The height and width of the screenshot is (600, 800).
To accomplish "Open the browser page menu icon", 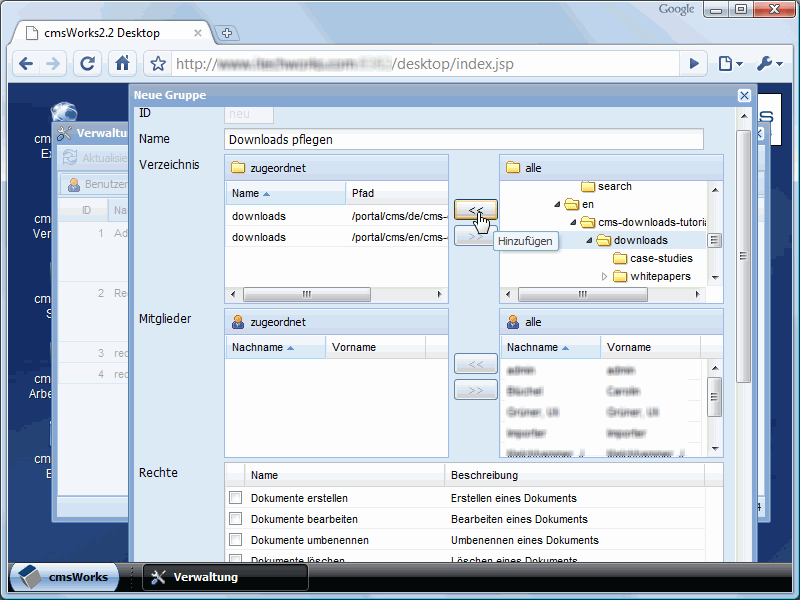I will coord(730,64).
